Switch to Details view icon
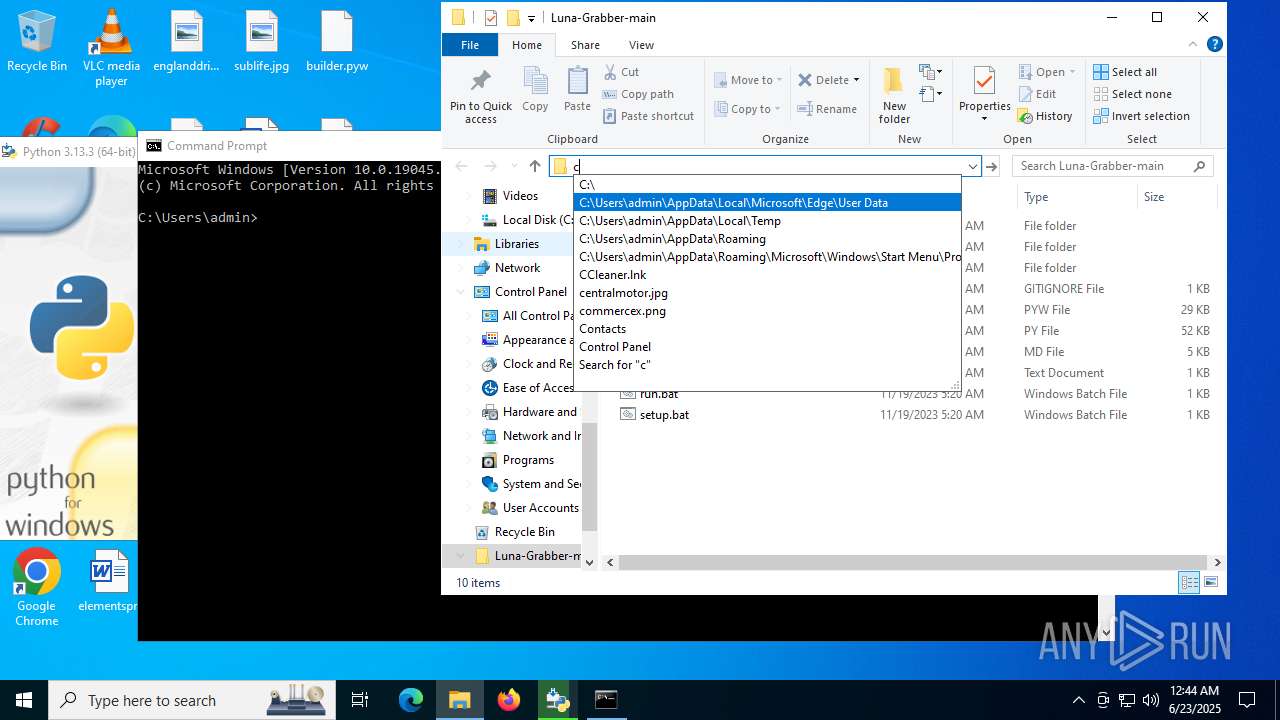The height and width of the screenshot is (720, 1280). tap(1189, 583)
